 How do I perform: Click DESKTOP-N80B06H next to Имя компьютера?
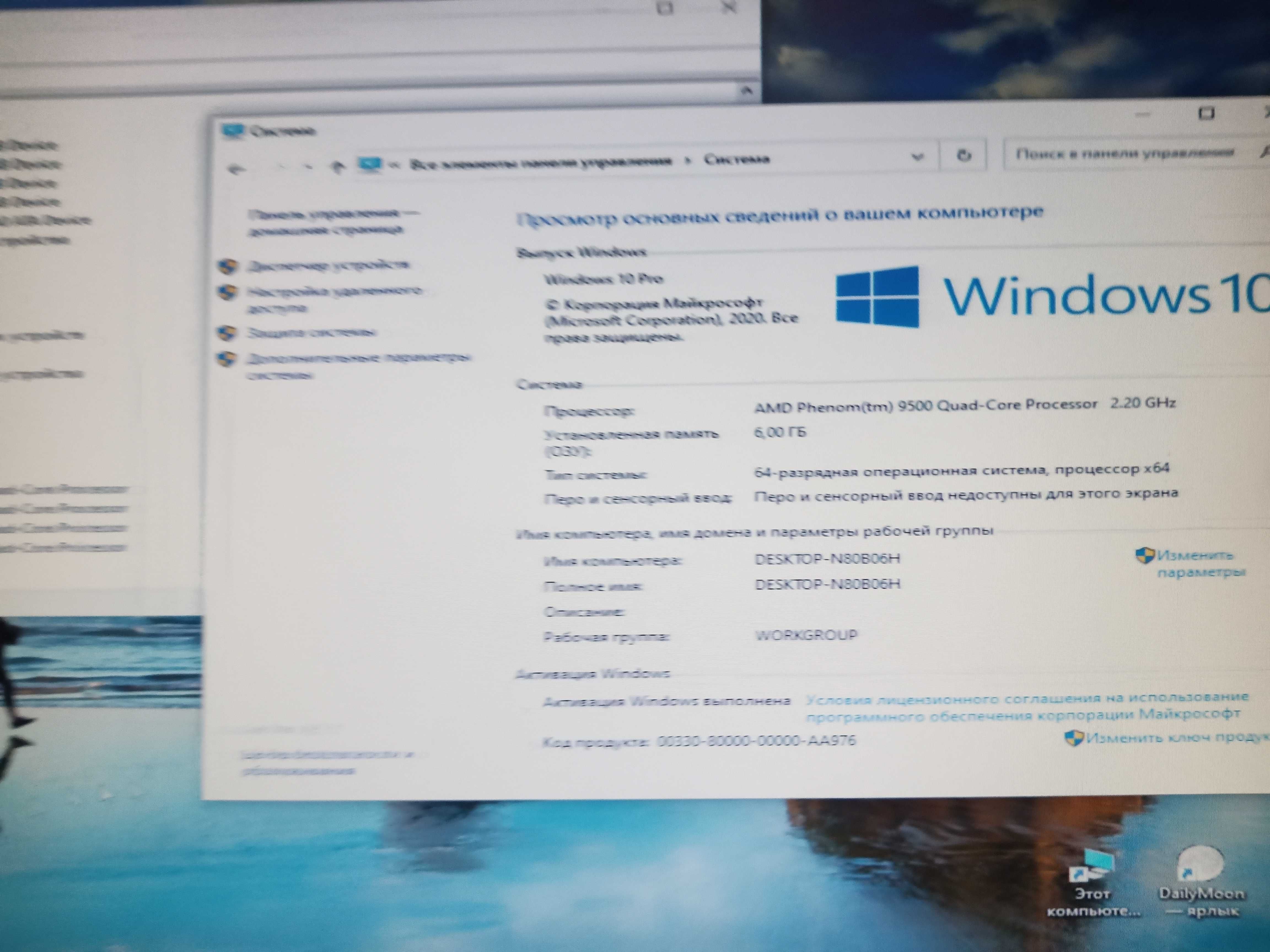tap(827, 559)
